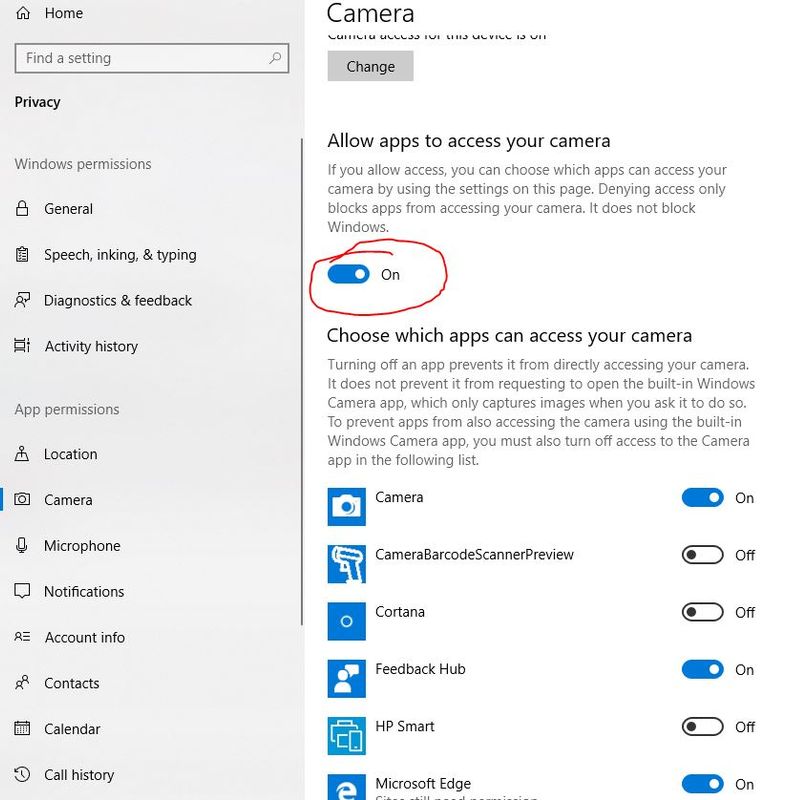Enable camera for CameraBarcodeScannerPreview
This screenshot has height=800, width=788.
(x=703, y=555)
